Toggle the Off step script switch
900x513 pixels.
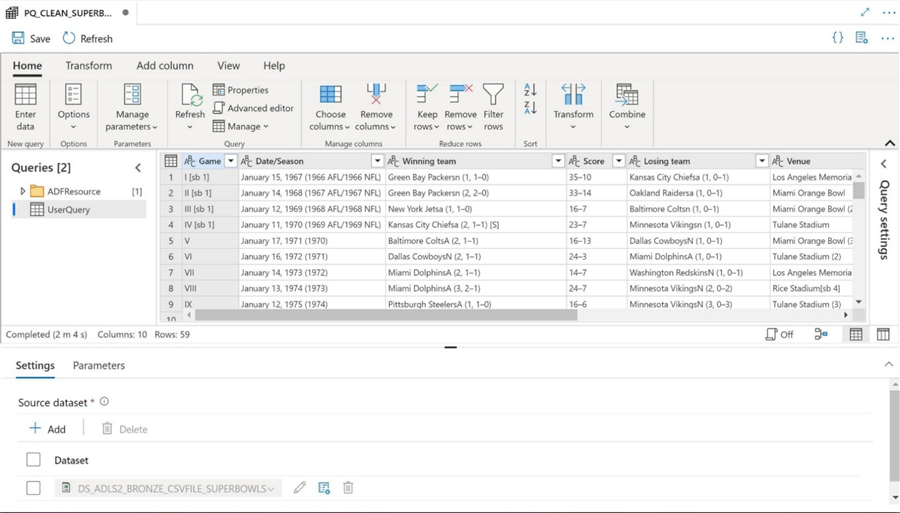click(779, 335)
